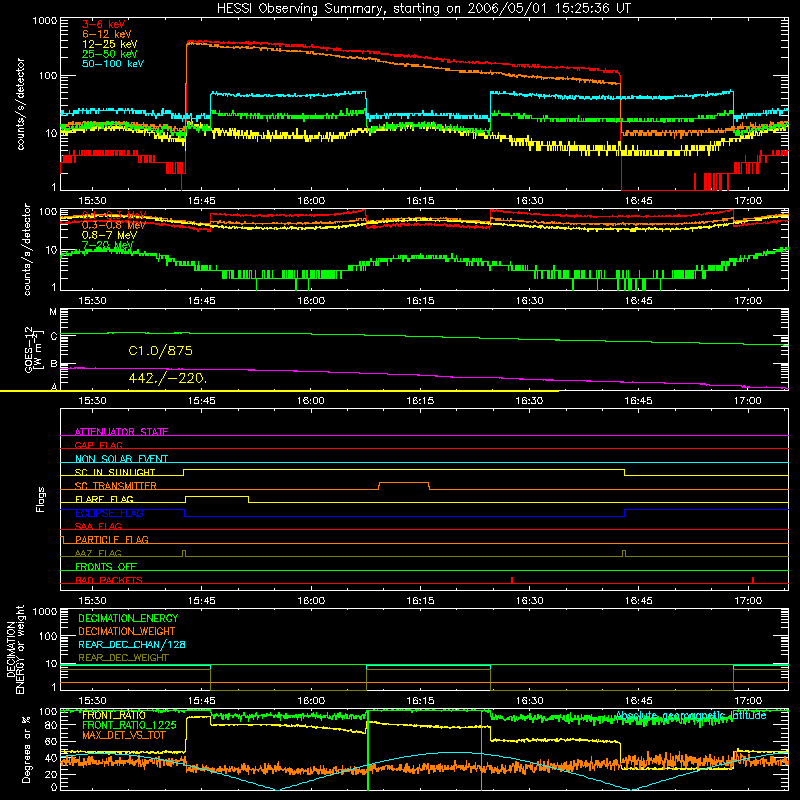Click the Flags axis title
This screenshot has width=800, height=800.
click(x=40, y=499)
